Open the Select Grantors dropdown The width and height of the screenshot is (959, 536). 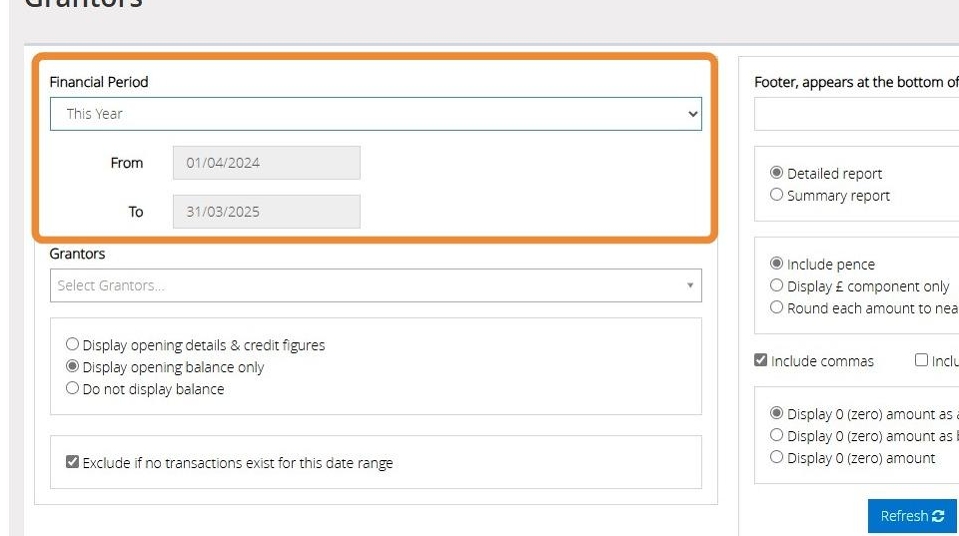tap(376, 285)
